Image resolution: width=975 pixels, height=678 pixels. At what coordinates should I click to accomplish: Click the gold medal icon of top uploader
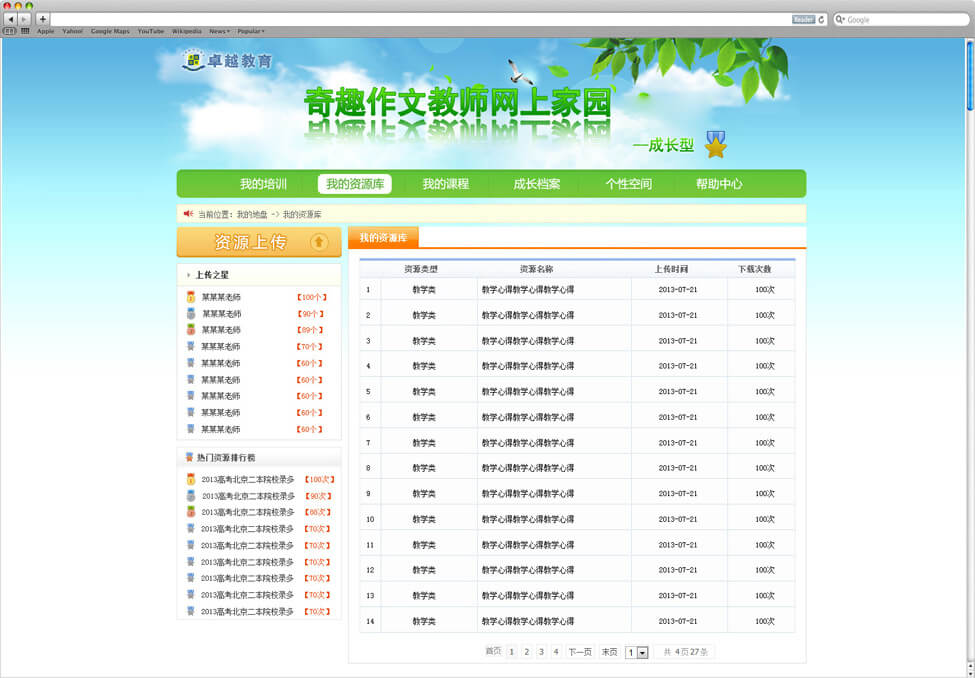pos(190,297)
